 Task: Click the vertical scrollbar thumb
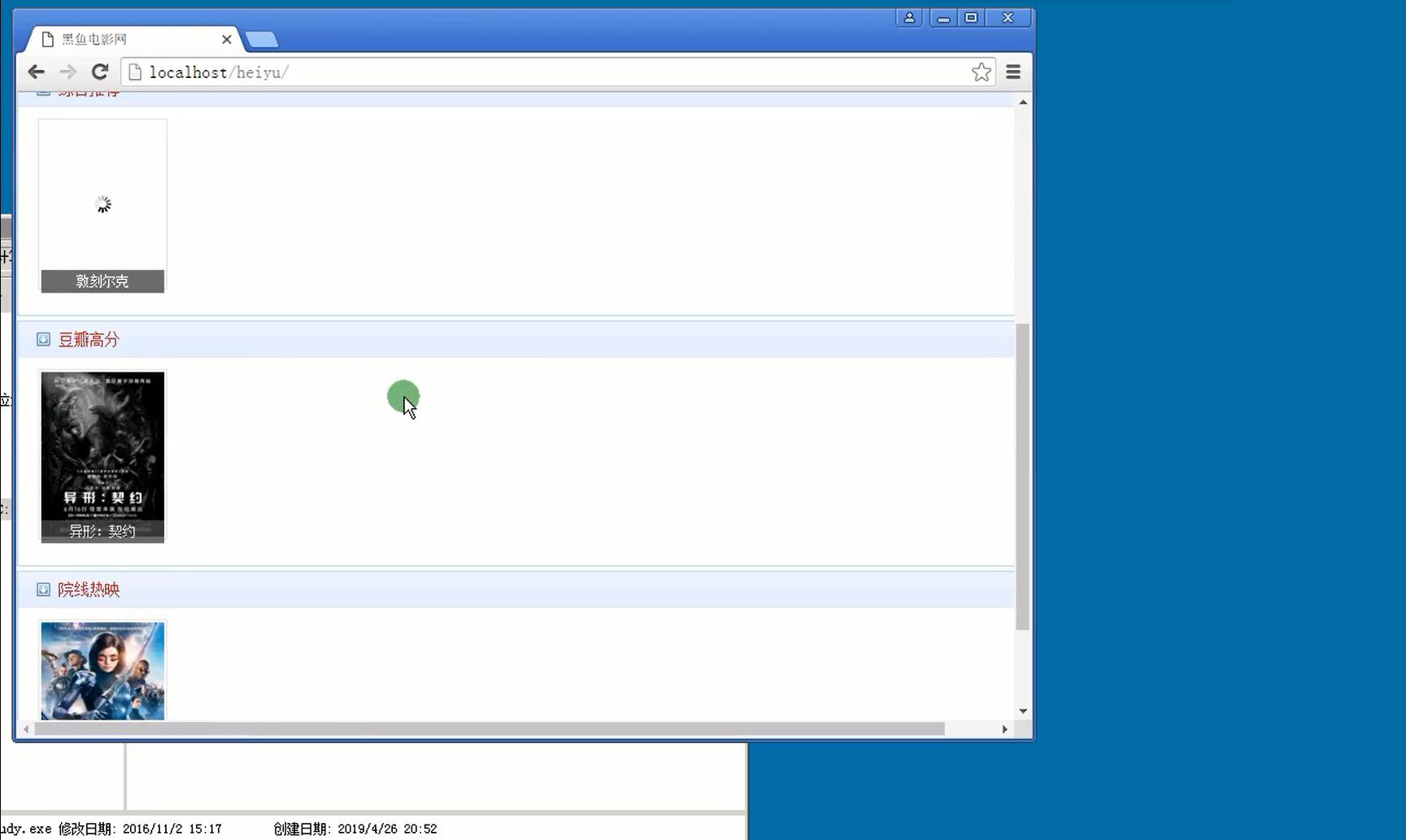coord(1023,477)
